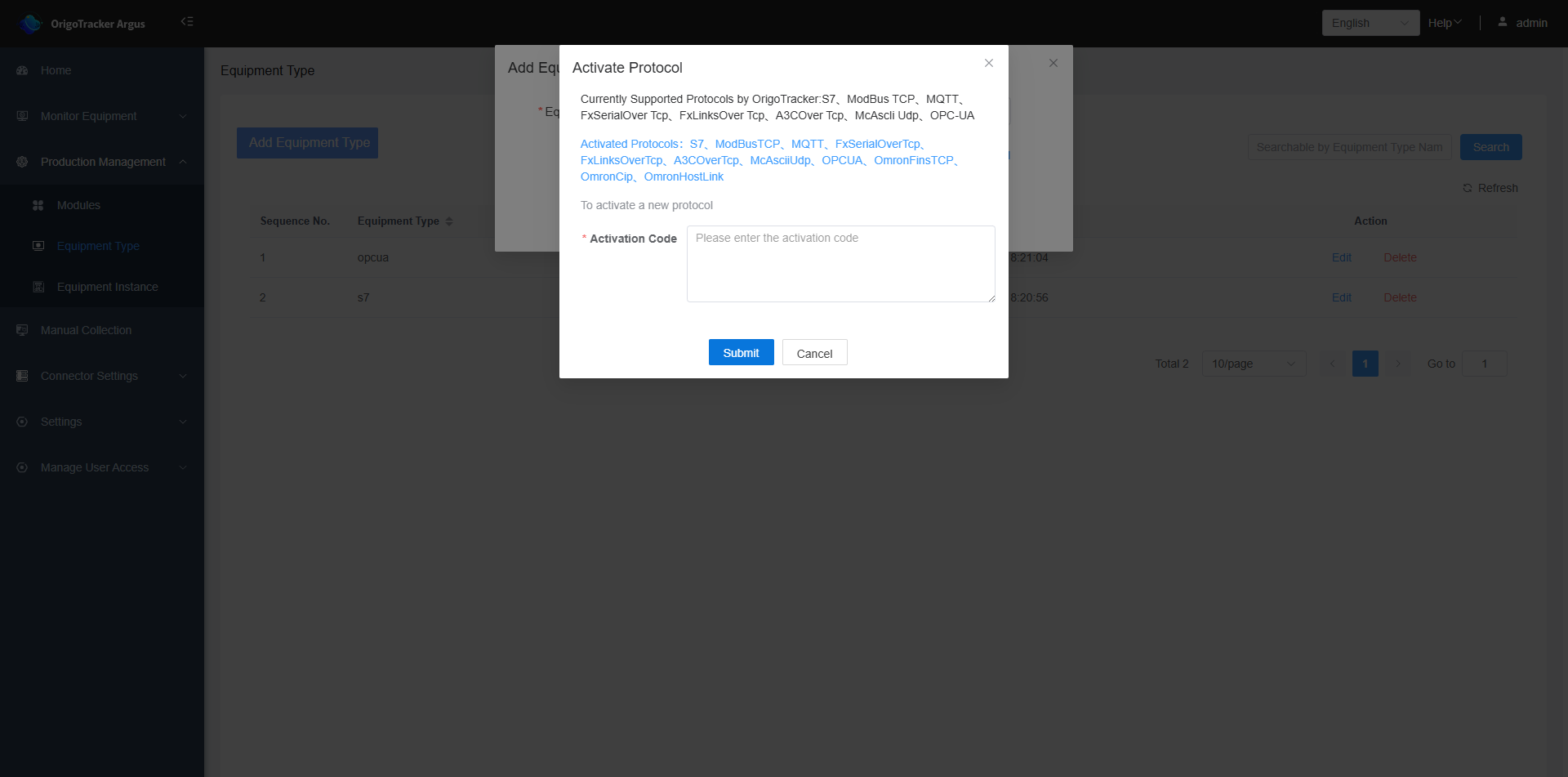This screenshot has width=1568, height=777.
Task: Click the Refresh icon above the table
Action: 1468,188
